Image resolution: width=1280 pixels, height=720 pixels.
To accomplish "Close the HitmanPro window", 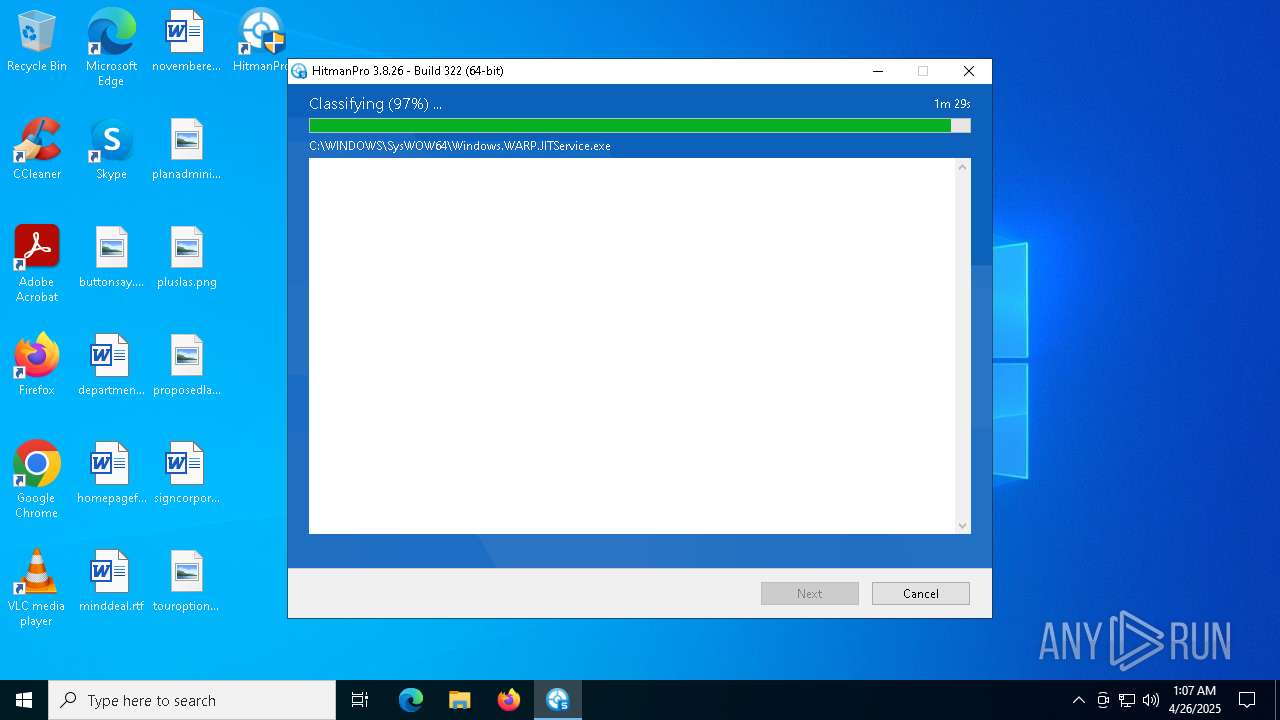I will [x=968, y=71].
